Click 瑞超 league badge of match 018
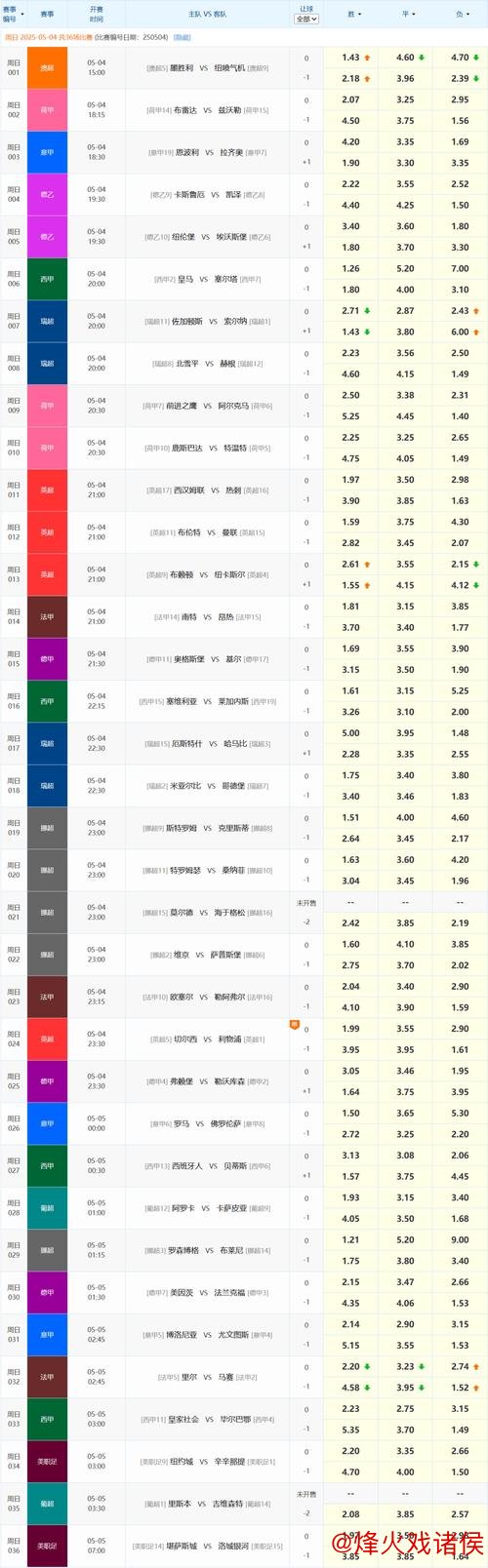The width and height of the screenshot is (488, 1568). (x=47, y=786)
